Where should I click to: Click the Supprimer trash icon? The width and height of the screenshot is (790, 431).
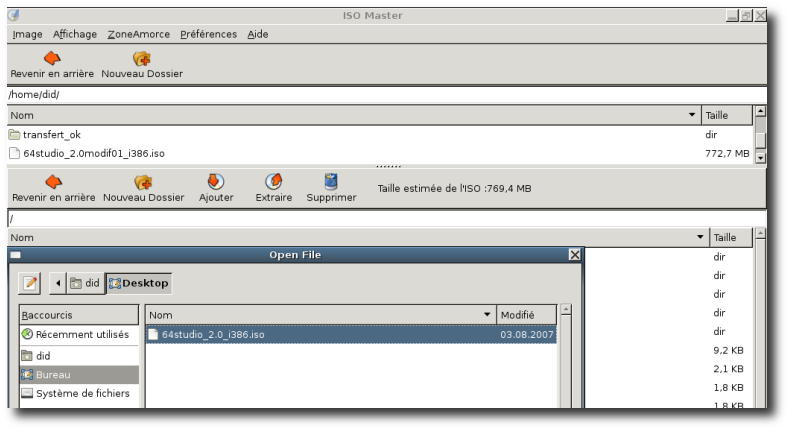(331, 181)
